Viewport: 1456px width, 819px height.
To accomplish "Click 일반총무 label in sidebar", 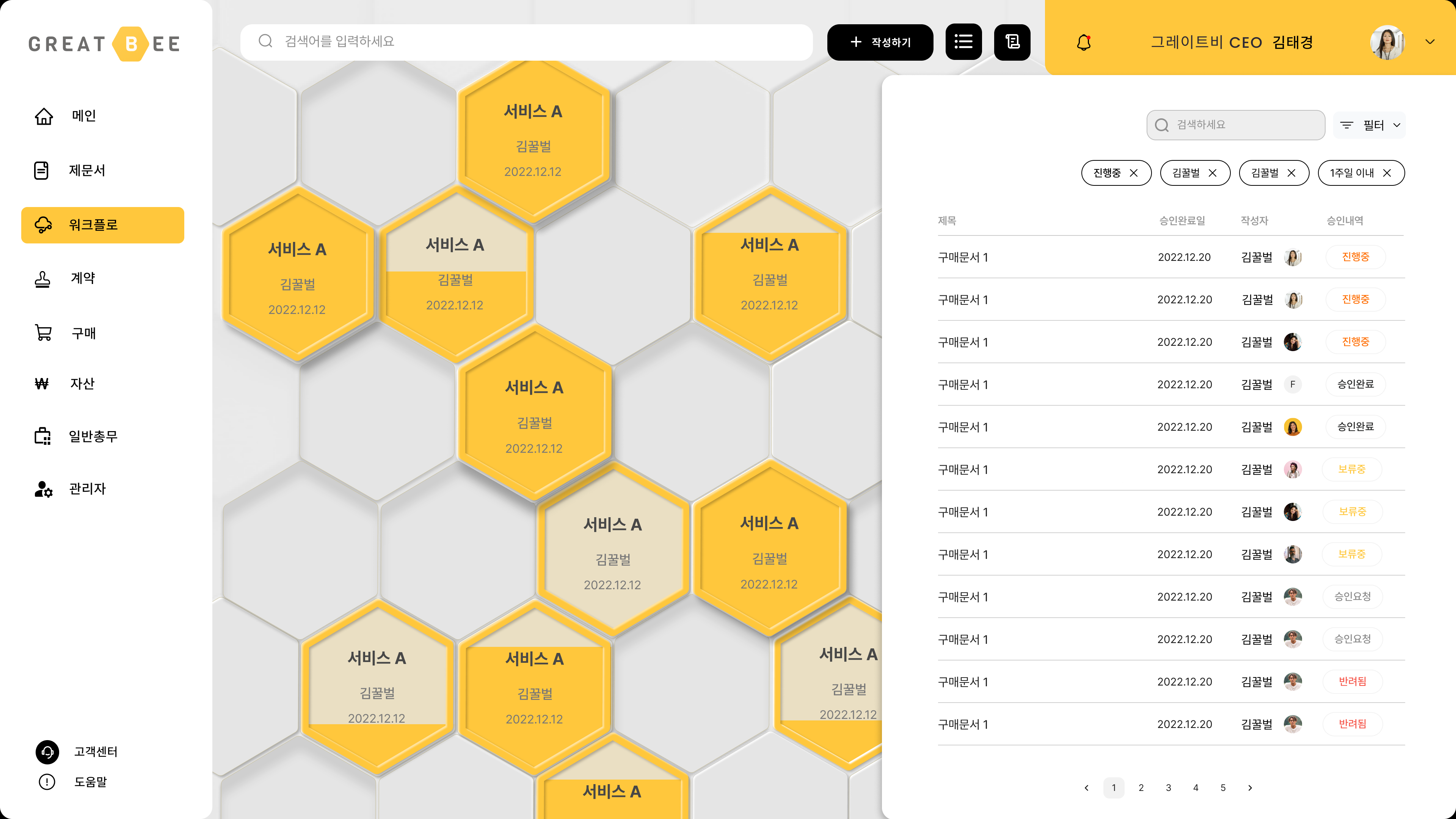I will tap(93, 436).
